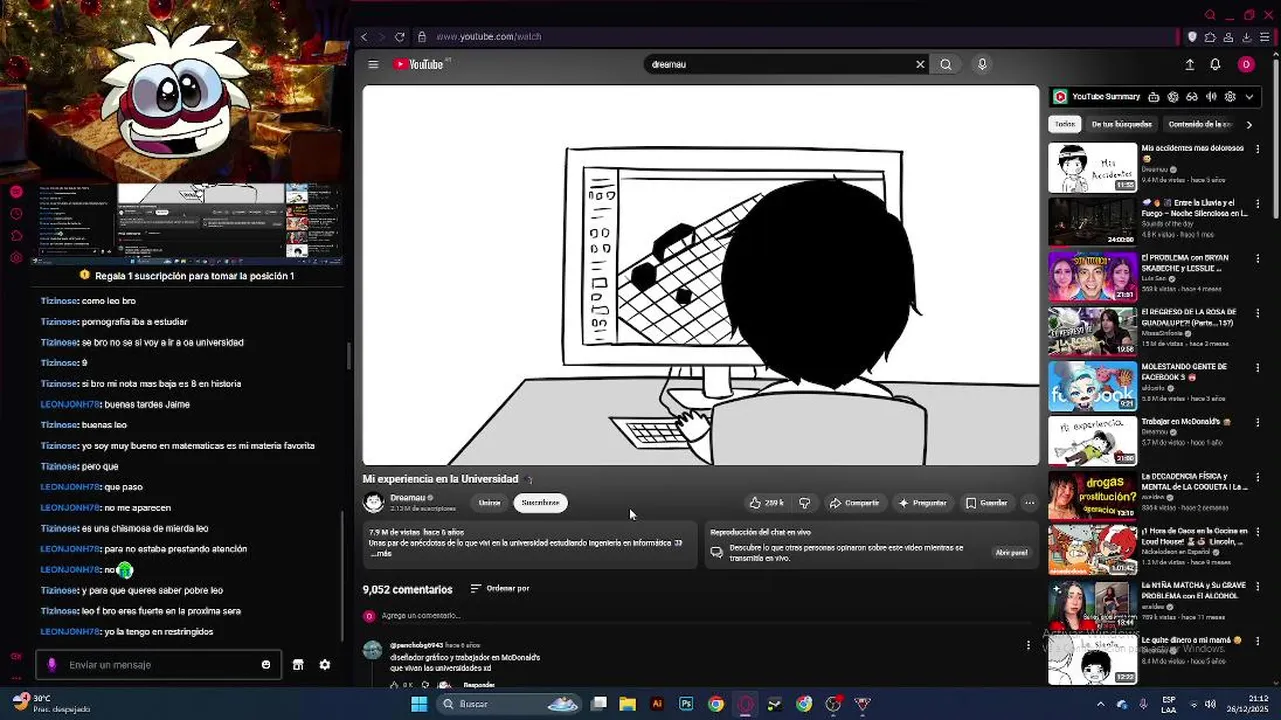Click the 'Guardar' save button
Viewport: 1281px width, 720px height.
coord(986,503)
